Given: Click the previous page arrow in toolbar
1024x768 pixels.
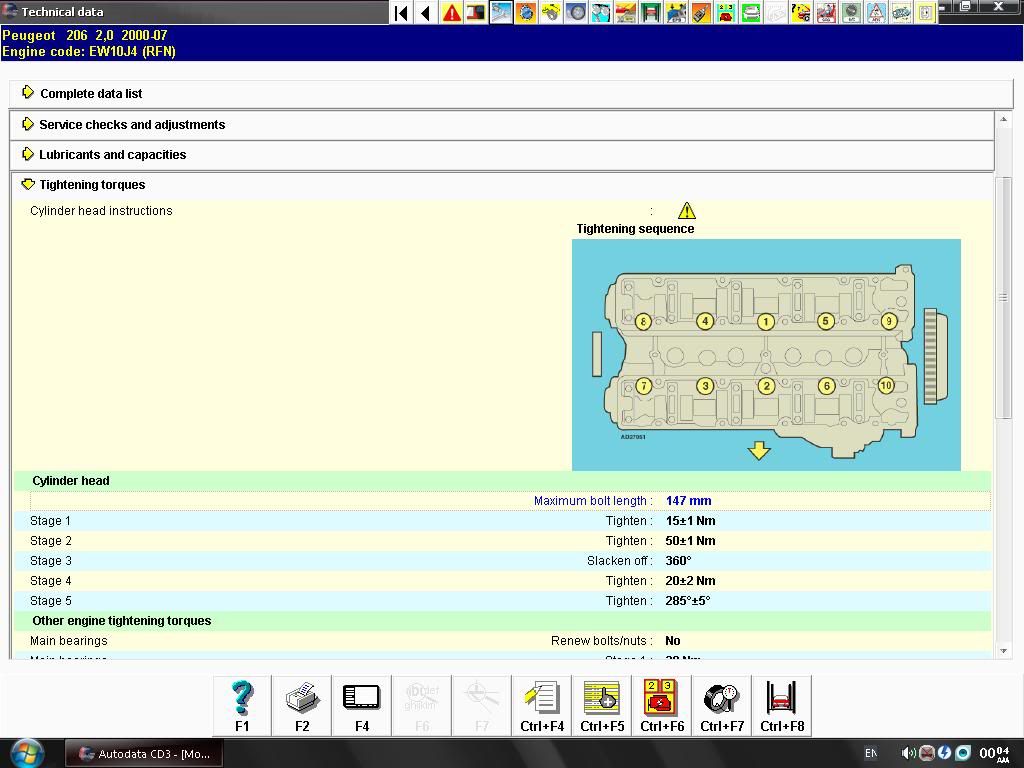Looking at the screenshot, I should click(x=426, y=13).
